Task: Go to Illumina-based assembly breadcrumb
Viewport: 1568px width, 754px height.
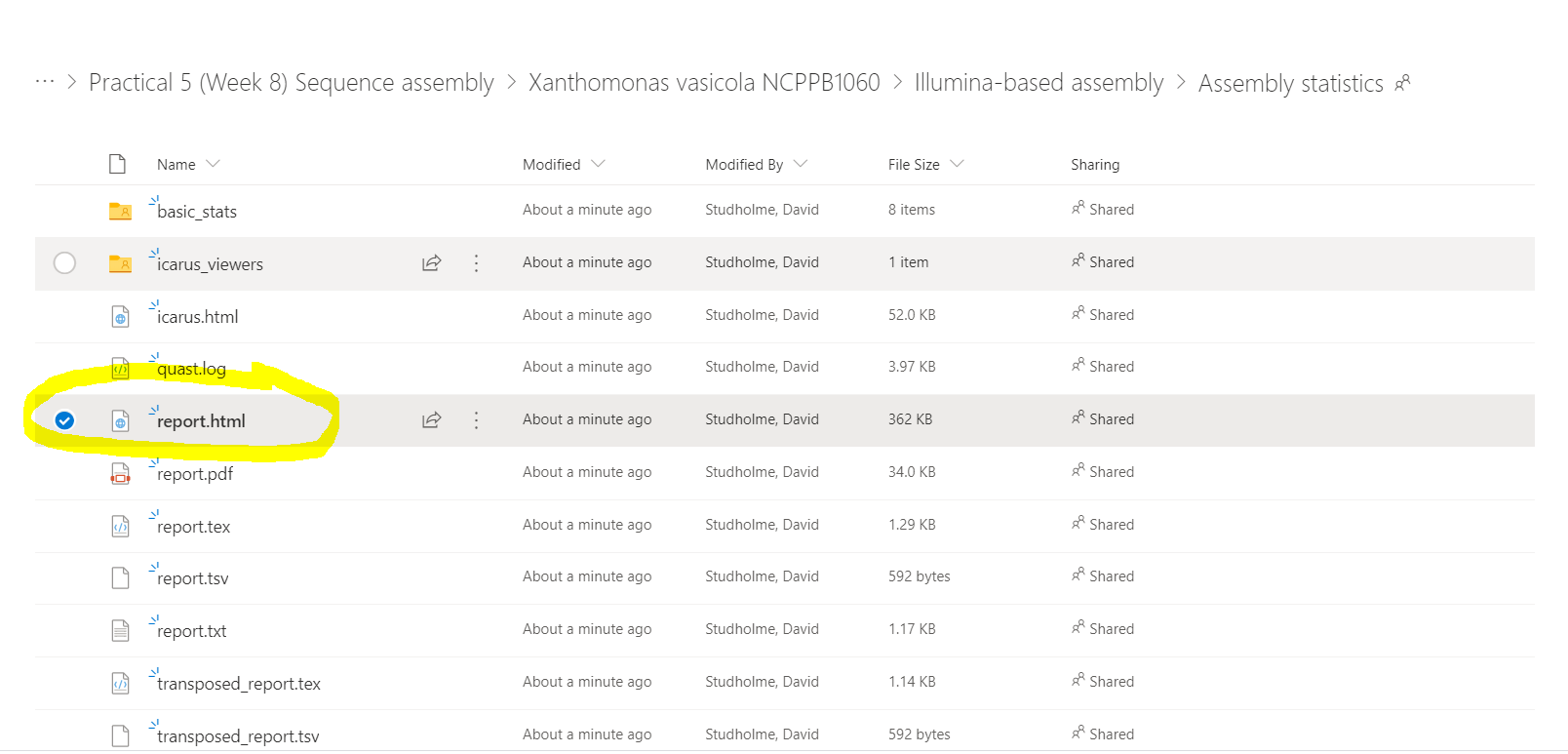Action: pos(1039,83)
